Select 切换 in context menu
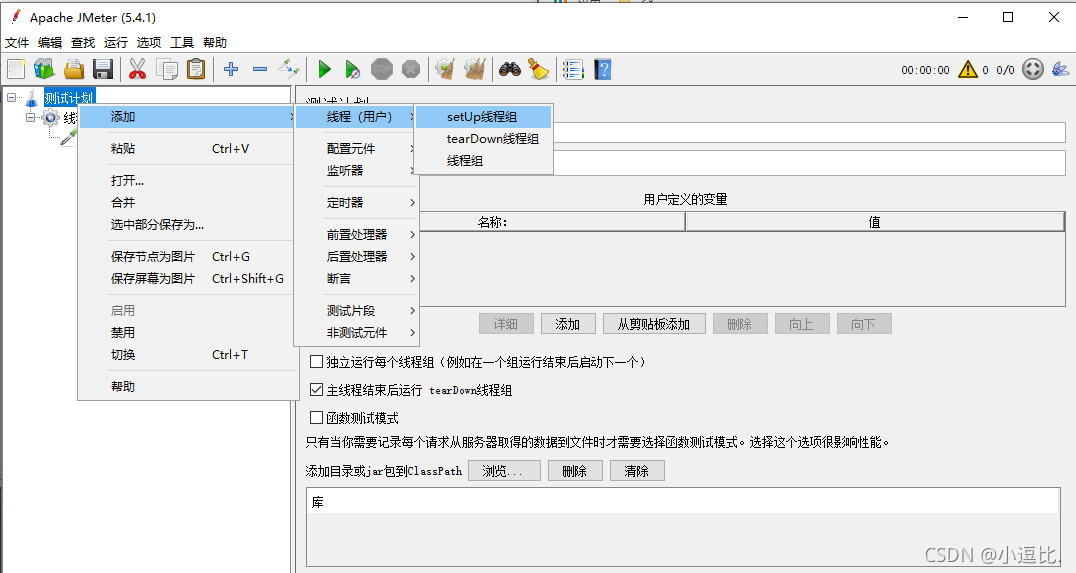Viewport: 1076px width, 573px height. point(188,355)
